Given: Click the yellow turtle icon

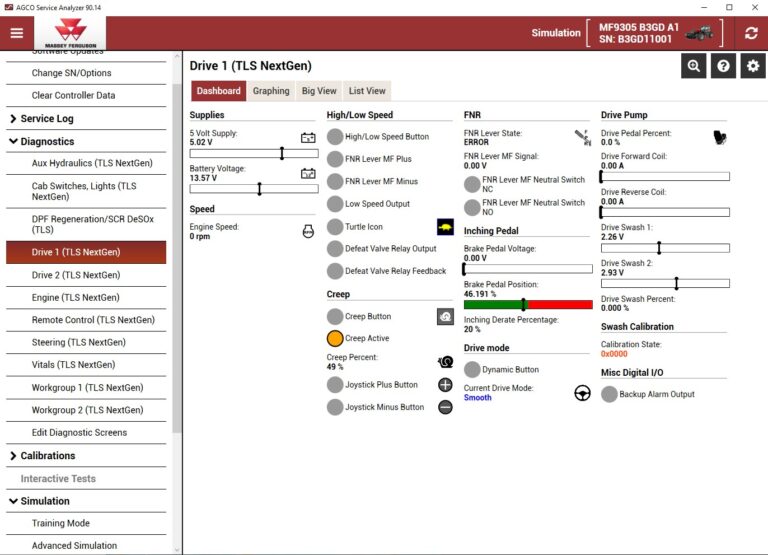Looking at the screenshot, I should click(x=445, y=227).
